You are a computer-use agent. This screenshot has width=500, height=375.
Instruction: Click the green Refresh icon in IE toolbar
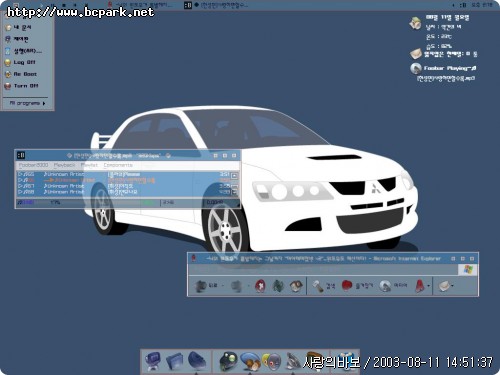[278, 286]
